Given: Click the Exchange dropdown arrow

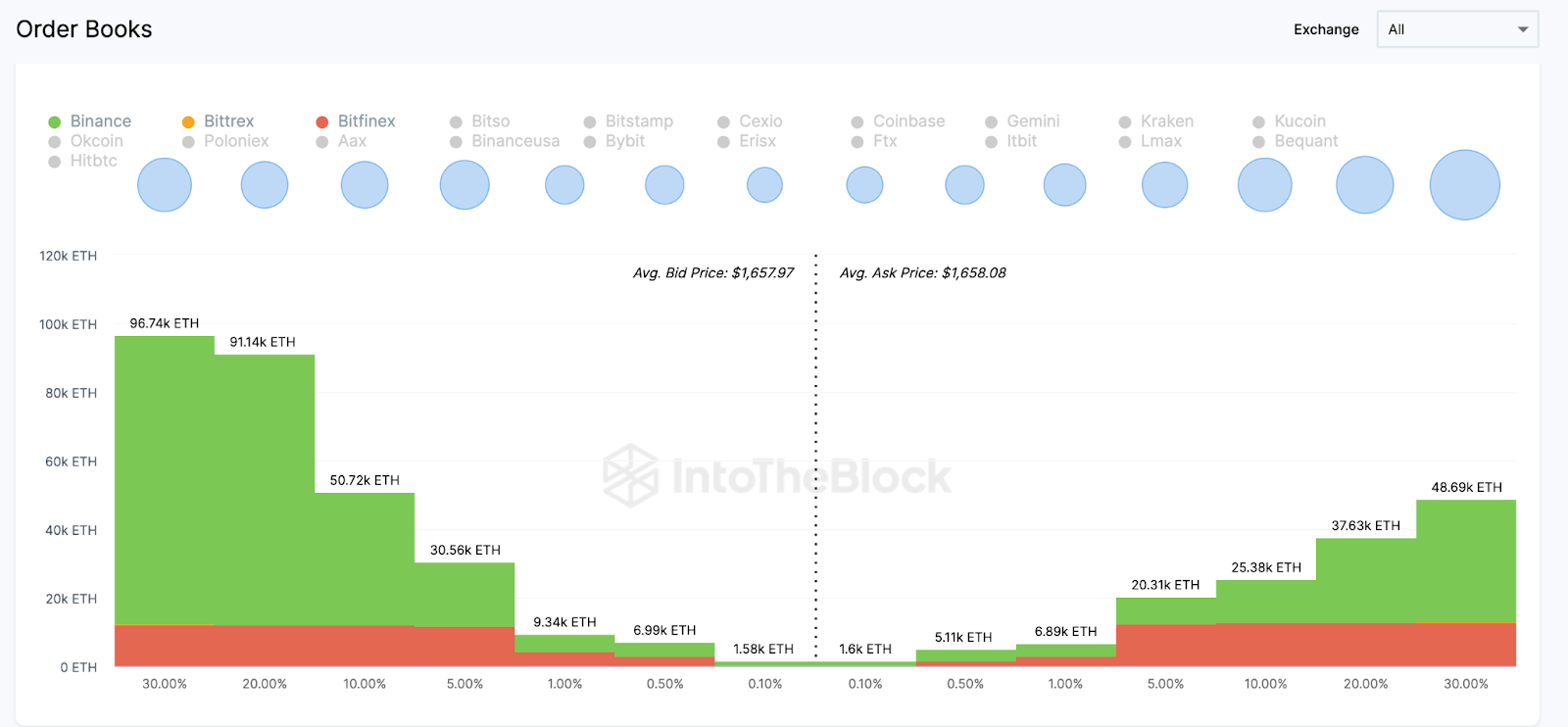Looking at the screenshot, I should (x=1523, y=29).
